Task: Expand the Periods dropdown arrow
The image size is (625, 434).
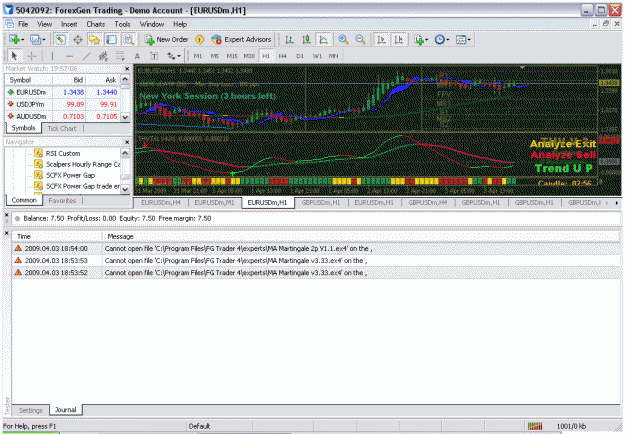Action: [x=448, y=40]
